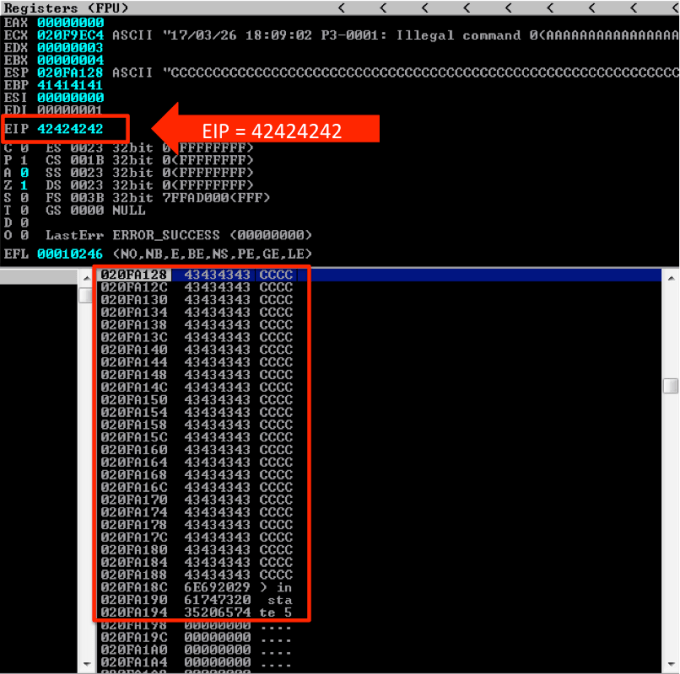Viewport: 680px width, 674px height.
Task: Select the highlighted stack row 020FA128
Action: 200,274
